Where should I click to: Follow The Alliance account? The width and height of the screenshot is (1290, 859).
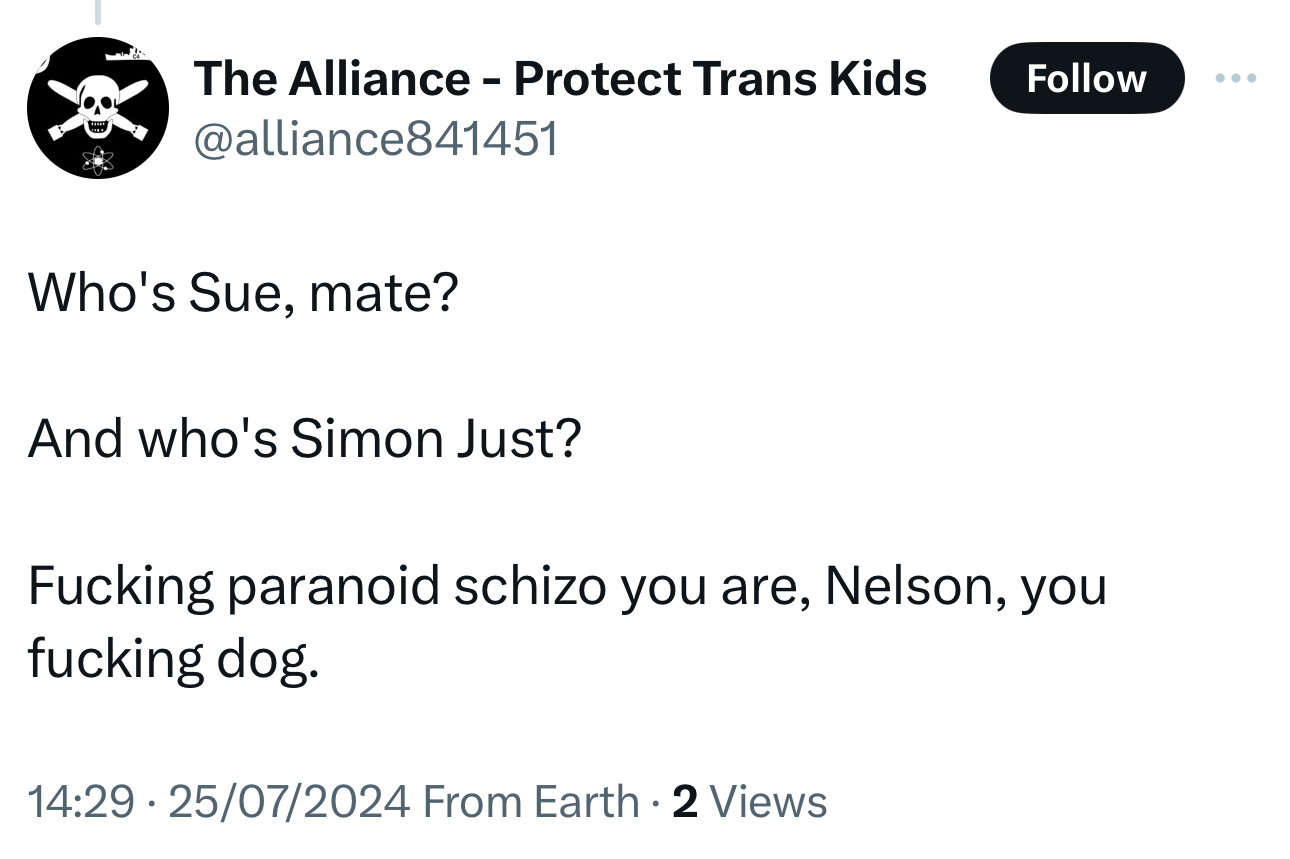1086,78
